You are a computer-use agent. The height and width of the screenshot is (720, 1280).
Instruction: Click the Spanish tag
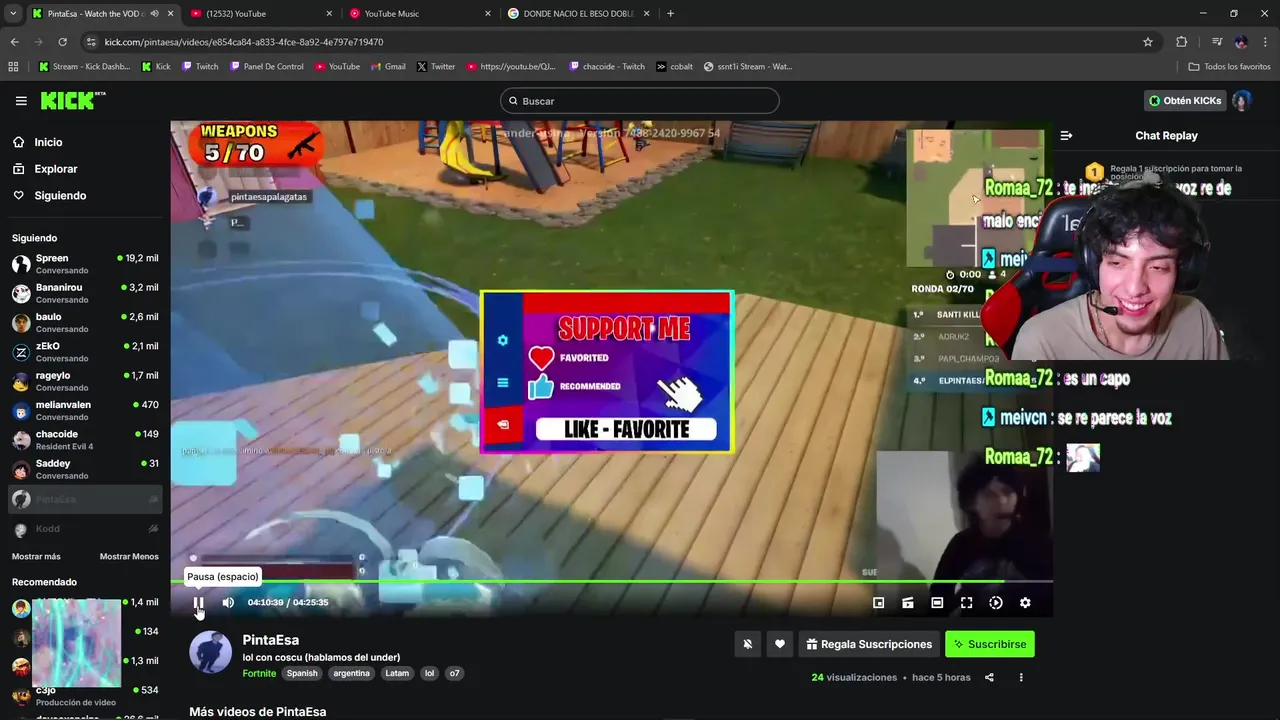coord(302,674)
